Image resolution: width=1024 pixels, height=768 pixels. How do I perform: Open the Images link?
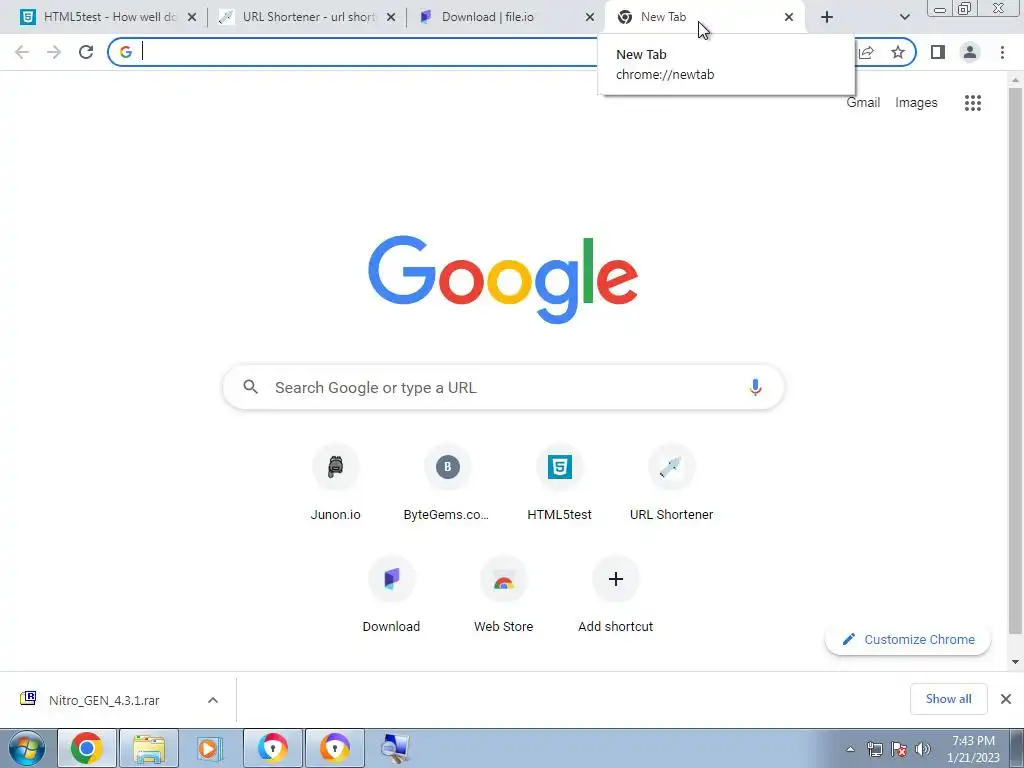click(916, 103)
